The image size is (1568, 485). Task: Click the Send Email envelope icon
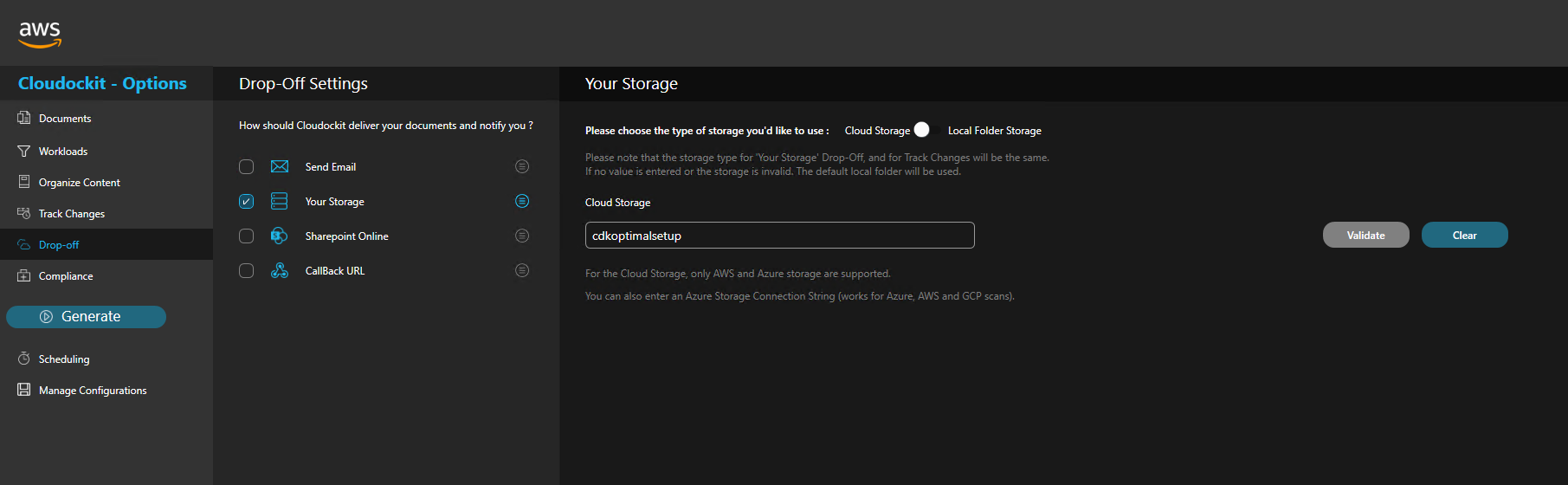pos(280,166)
